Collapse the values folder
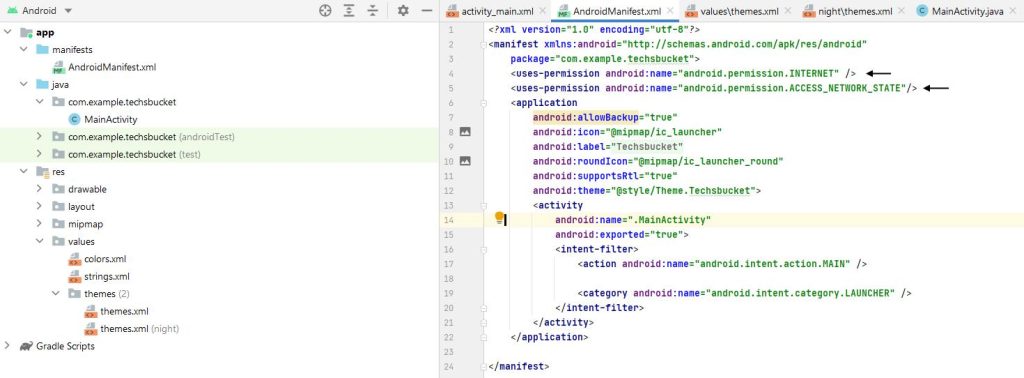Viewport: 1024px width, 378px height. click(39, 241)
